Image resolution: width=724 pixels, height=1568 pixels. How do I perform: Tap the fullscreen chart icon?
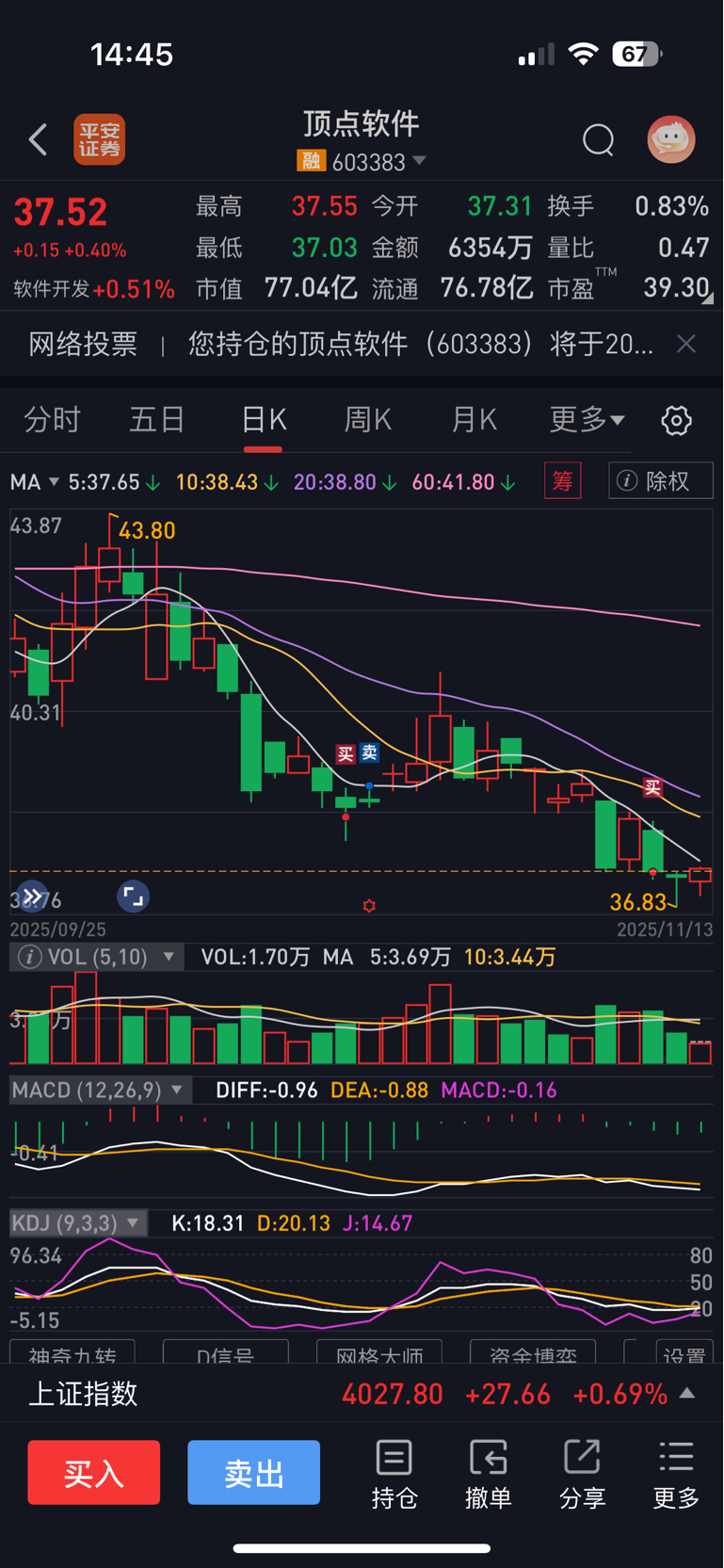click(134, 897)
